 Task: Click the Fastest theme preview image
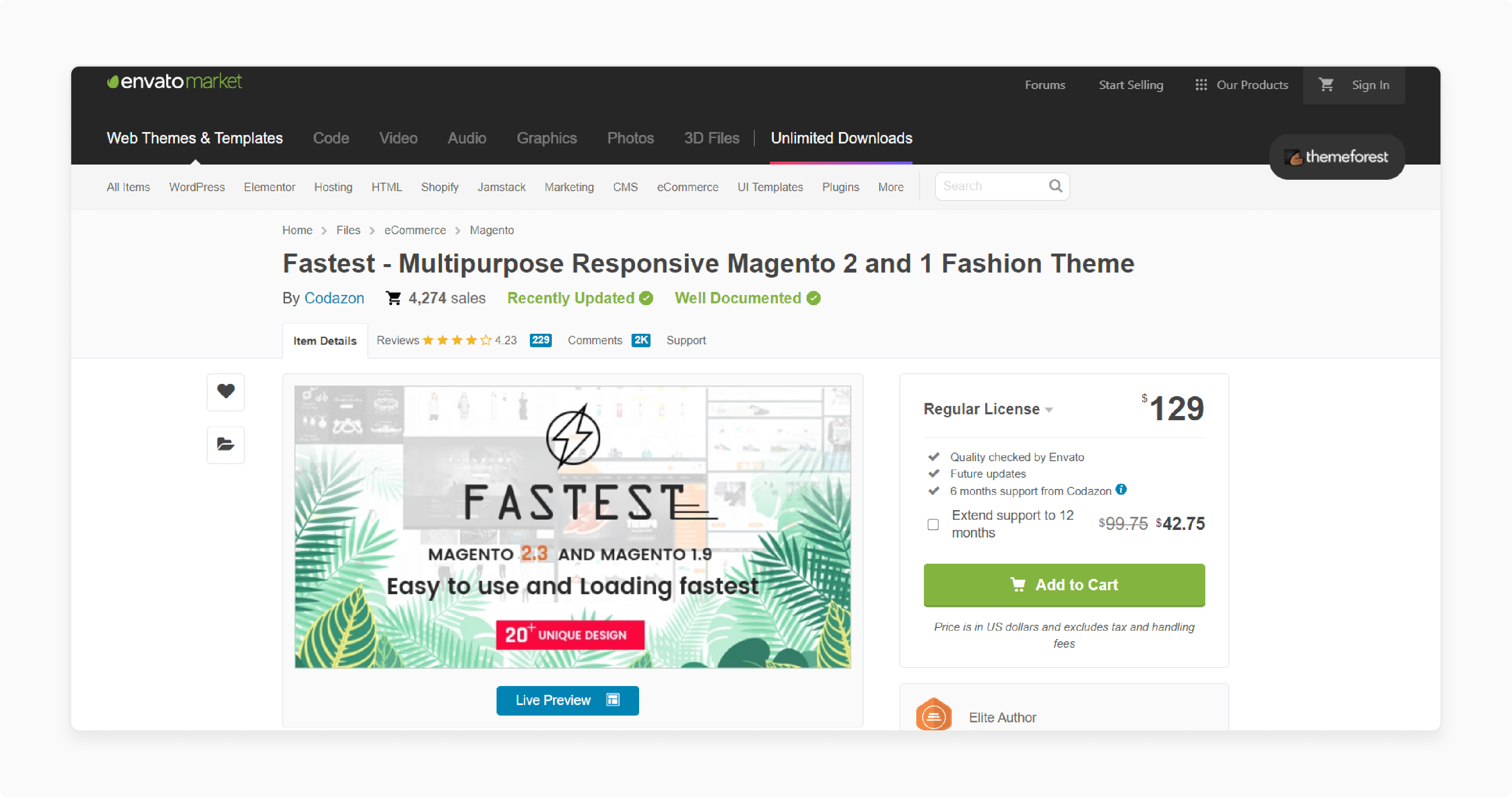tap(572, 527)
